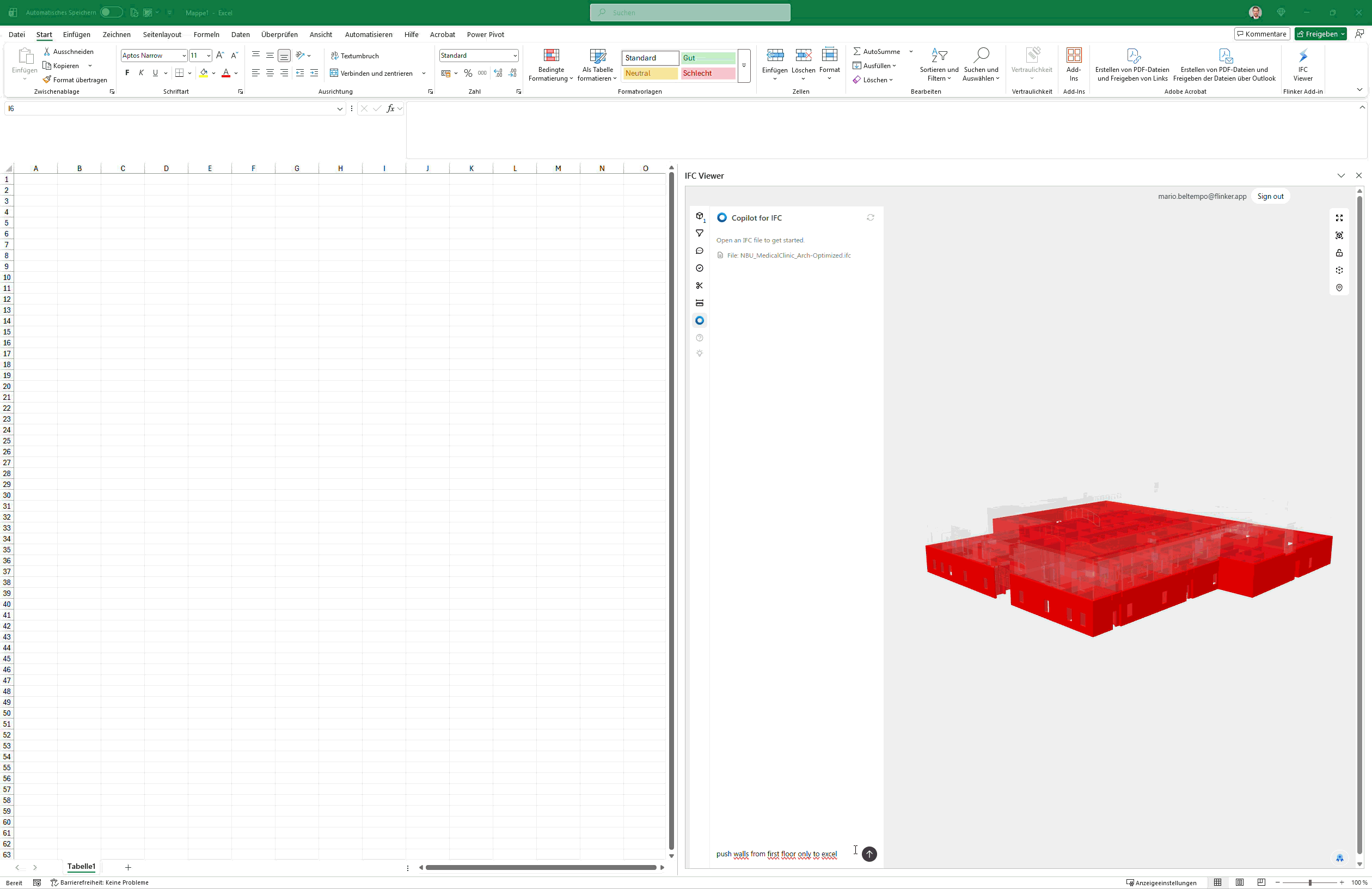Send the Copilot prompt with arrow button
Viewport: 1372px width, 889px height.
click(x=869, y=853)
